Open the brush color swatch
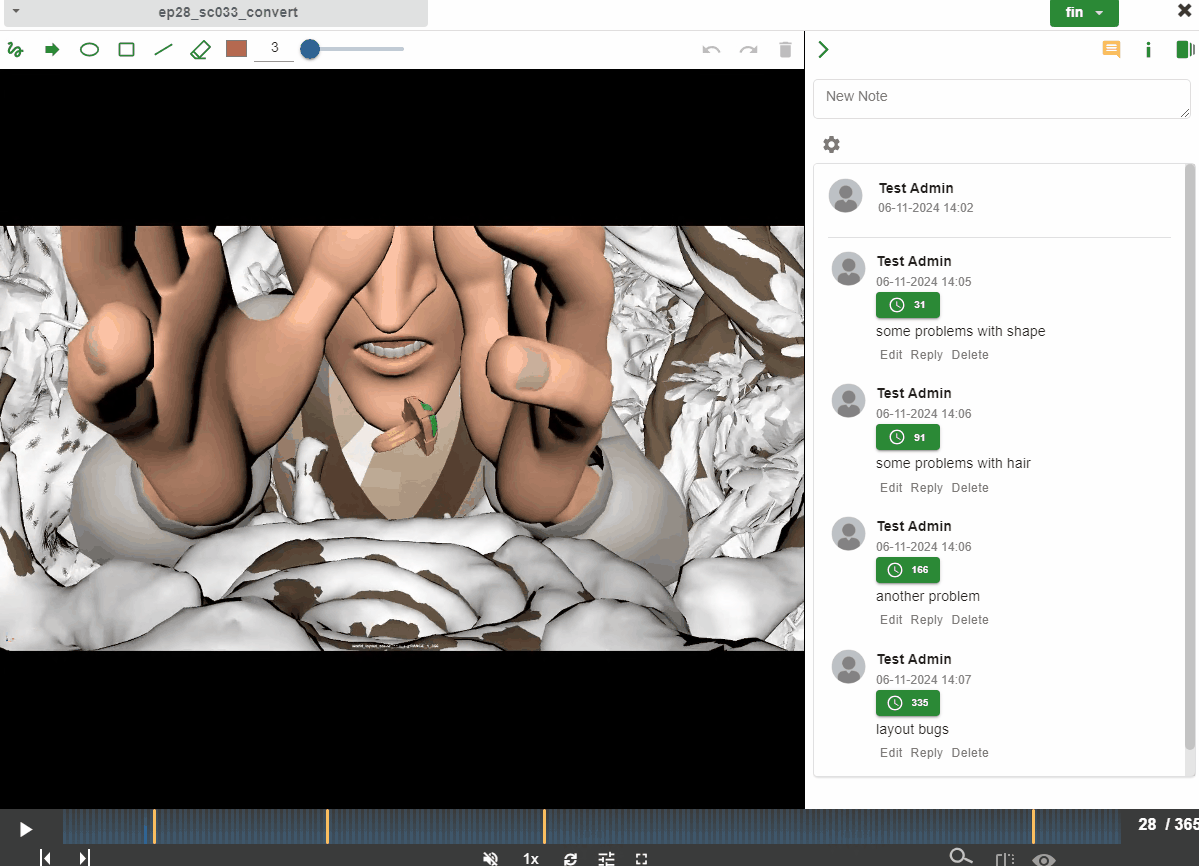This screenshot has width=1199, height=866. tap(236, 49)
